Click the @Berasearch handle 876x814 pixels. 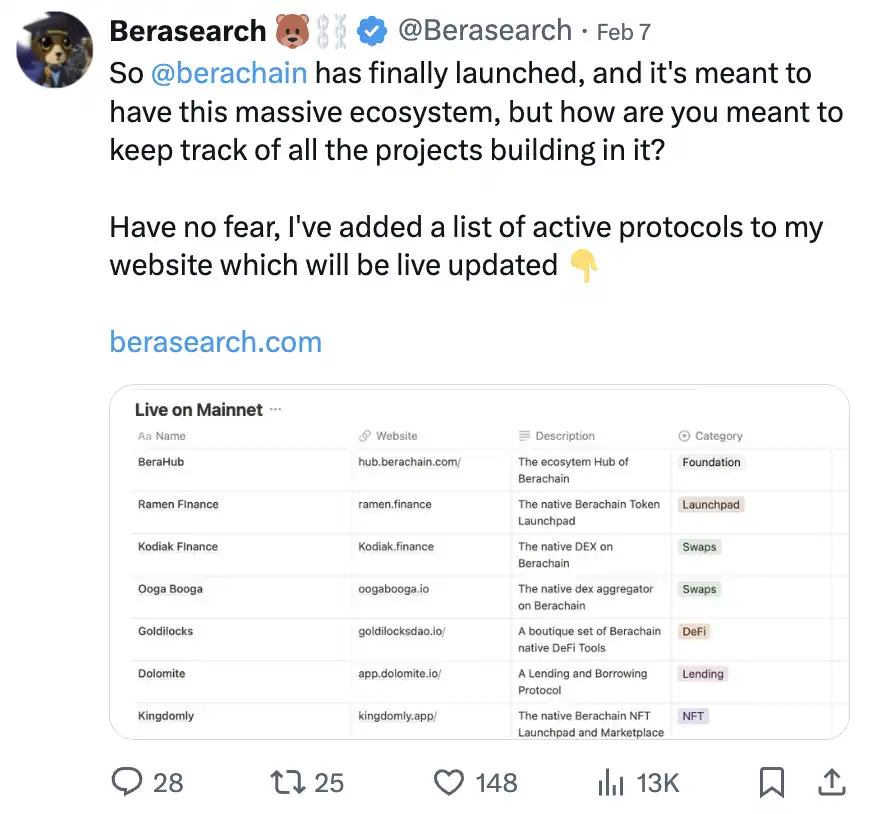(x=484, y=32)
